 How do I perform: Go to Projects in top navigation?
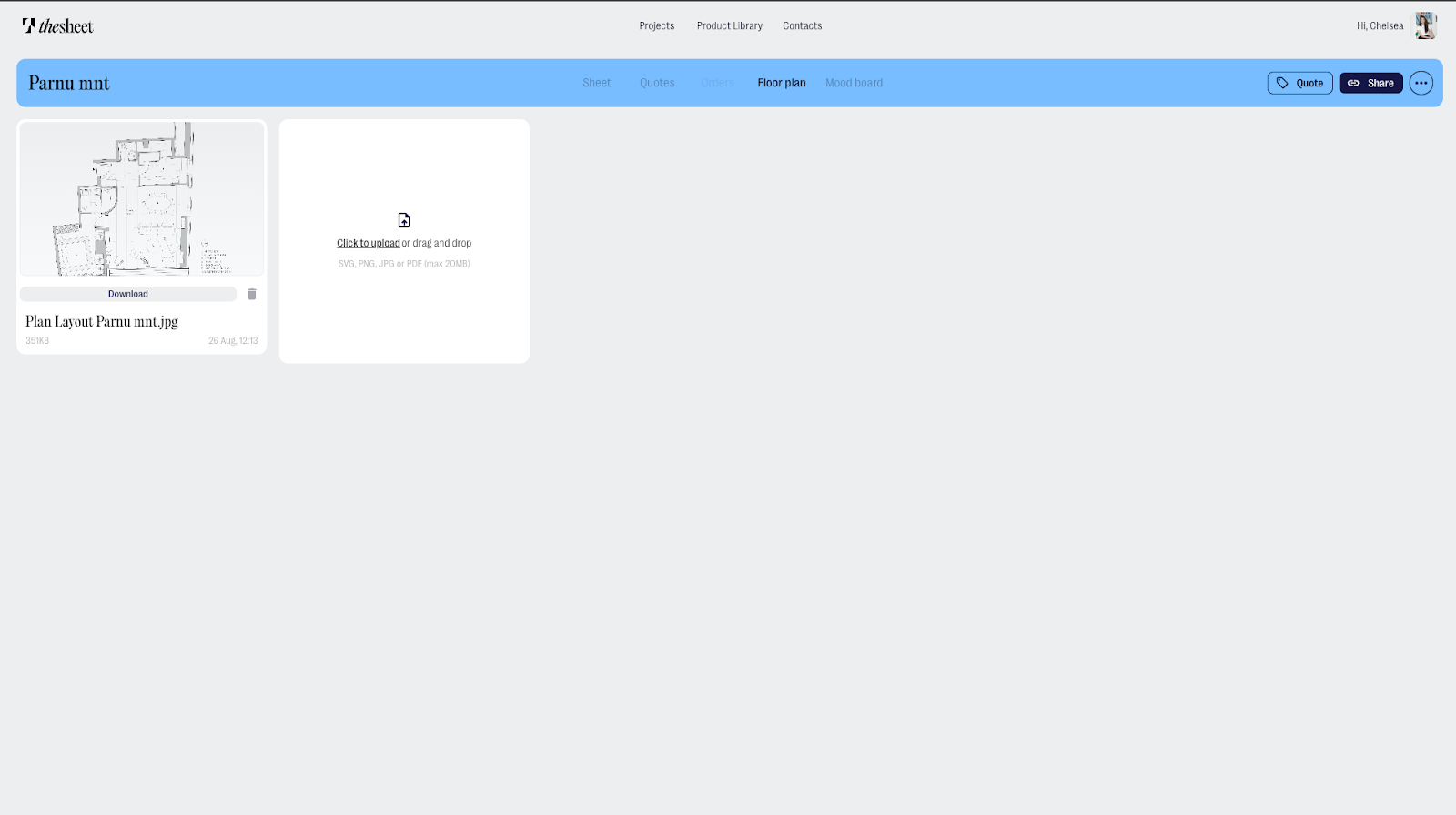click(657, 25)
